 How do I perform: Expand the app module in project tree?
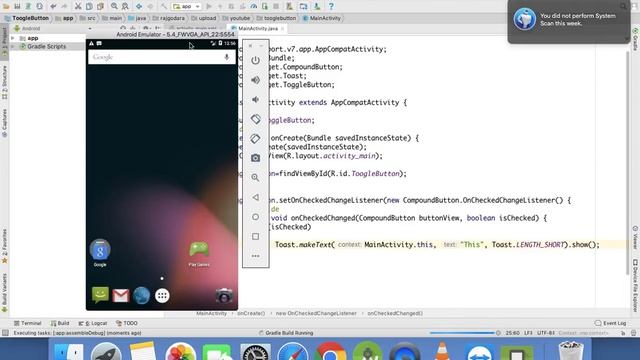pos(13,38)
